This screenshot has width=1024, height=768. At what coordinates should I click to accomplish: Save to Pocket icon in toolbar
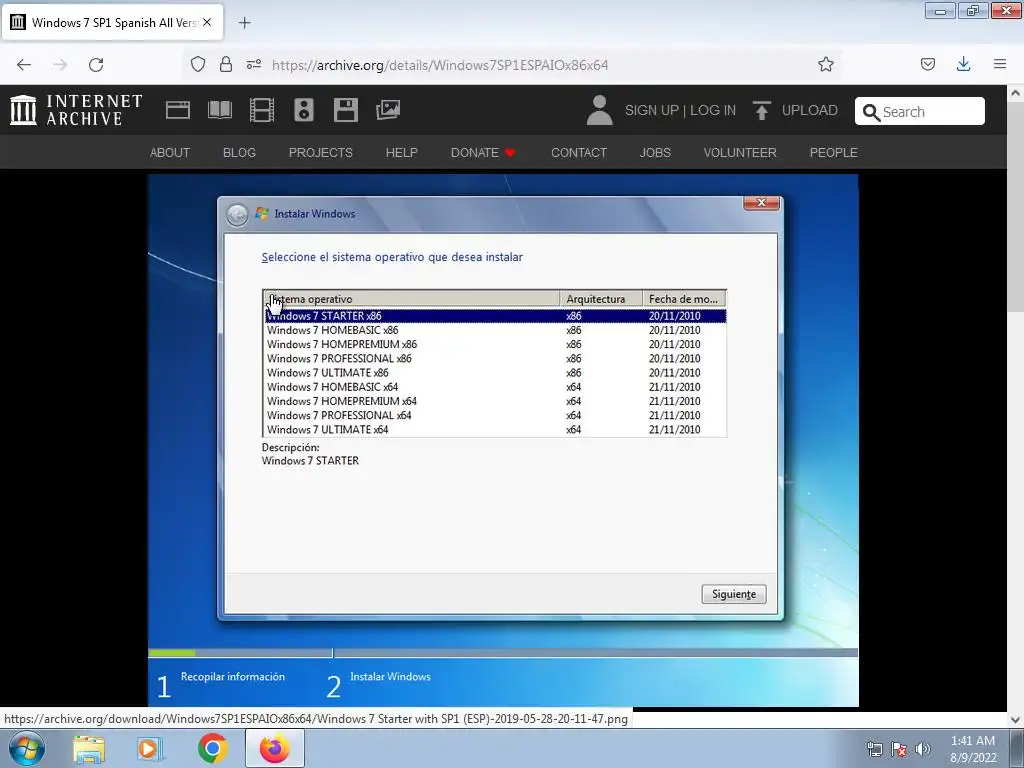tap(927, 64)
